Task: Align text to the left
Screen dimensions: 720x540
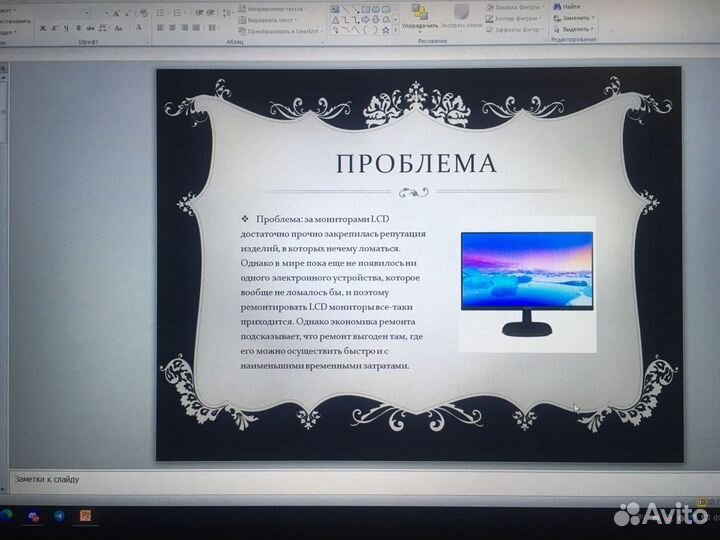Action: [x=160, y=28]
